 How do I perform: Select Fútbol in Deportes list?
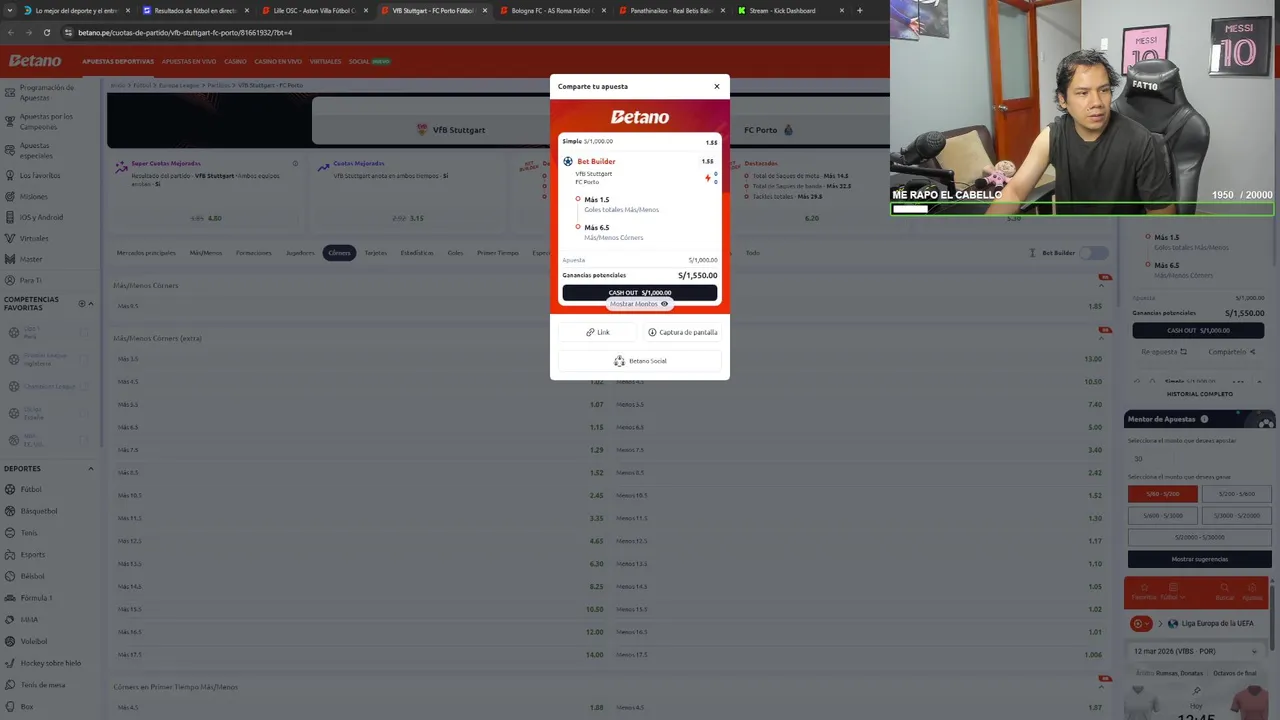(31, 490)
